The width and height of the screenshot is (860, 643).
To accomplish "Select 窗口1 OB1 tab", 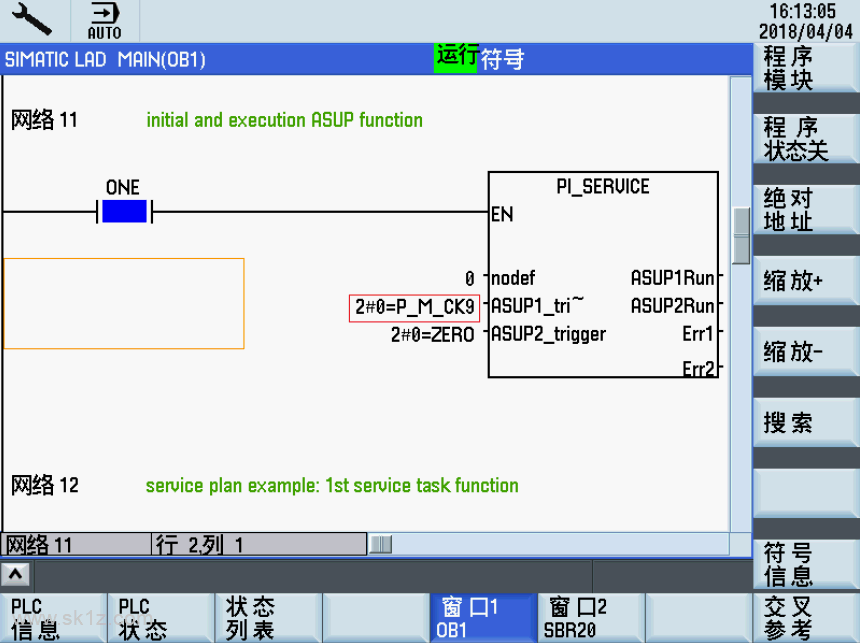I will click(x=483, y=618).
